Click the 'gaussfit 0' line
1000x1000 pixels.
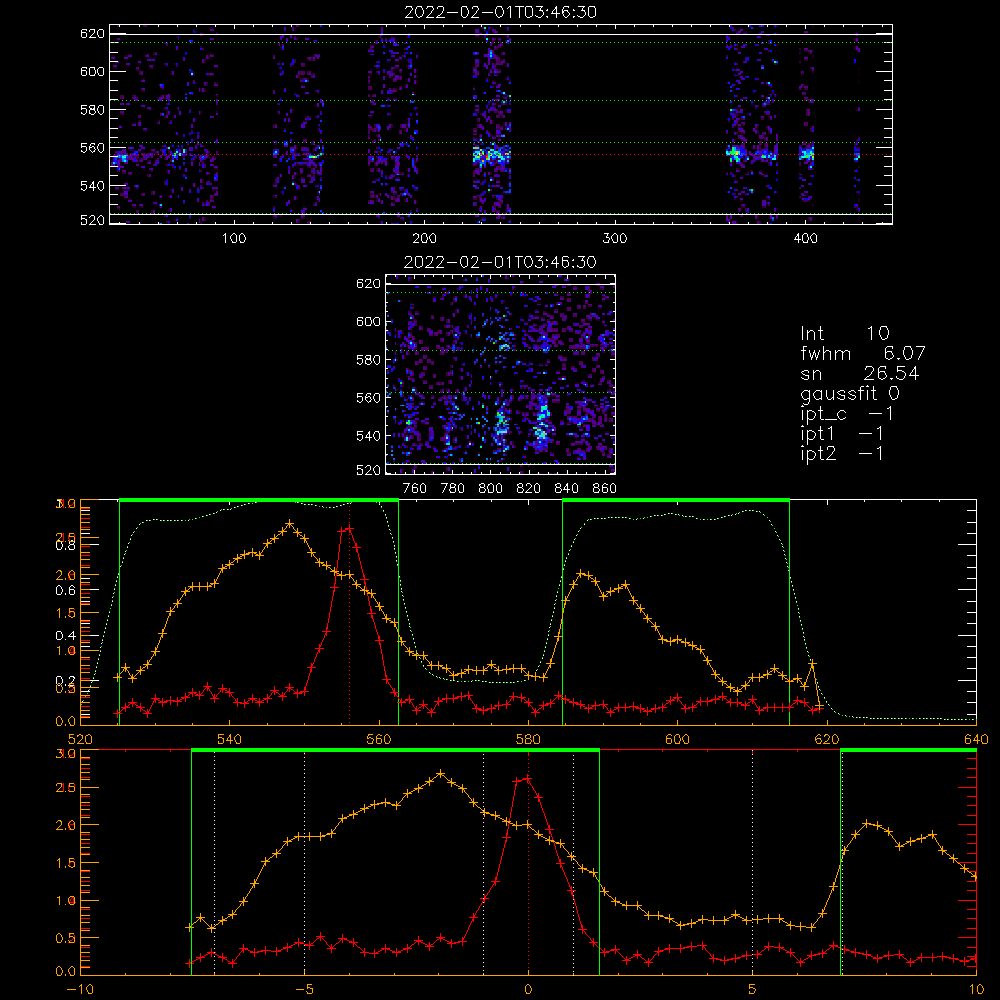(850, 393)
